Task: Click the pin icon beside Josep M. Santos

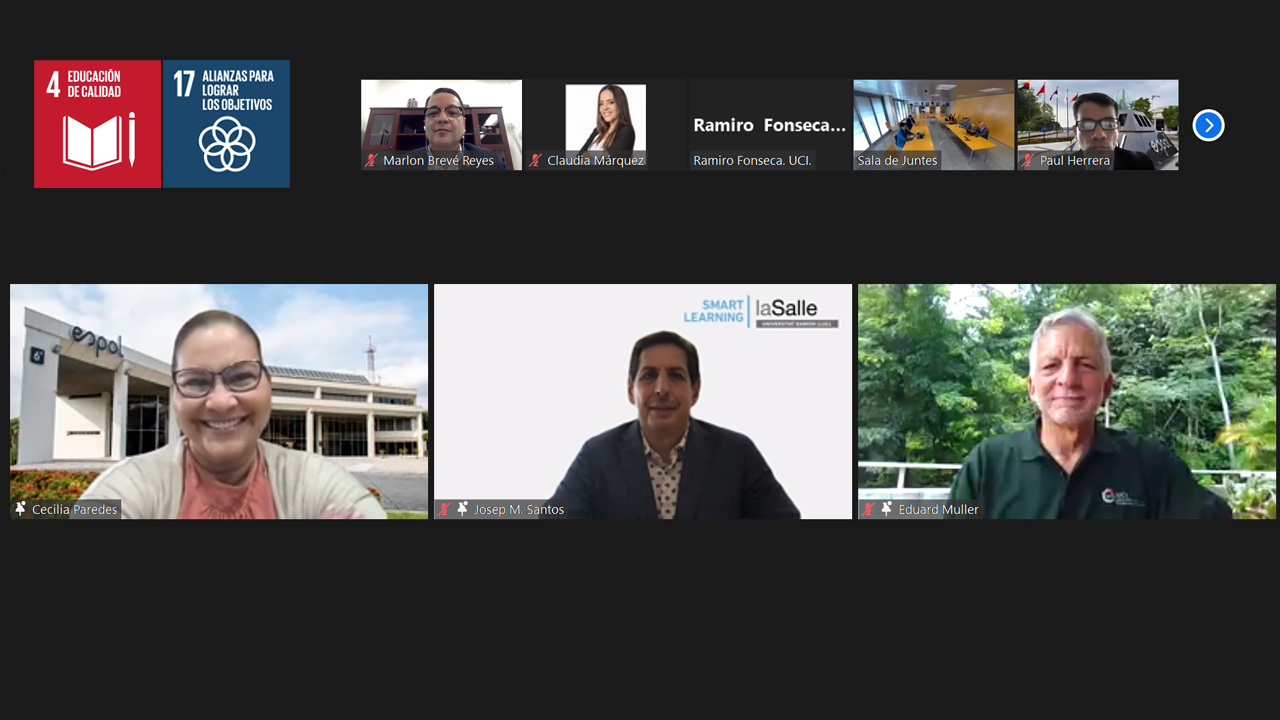Action: (x=462, y=509)
